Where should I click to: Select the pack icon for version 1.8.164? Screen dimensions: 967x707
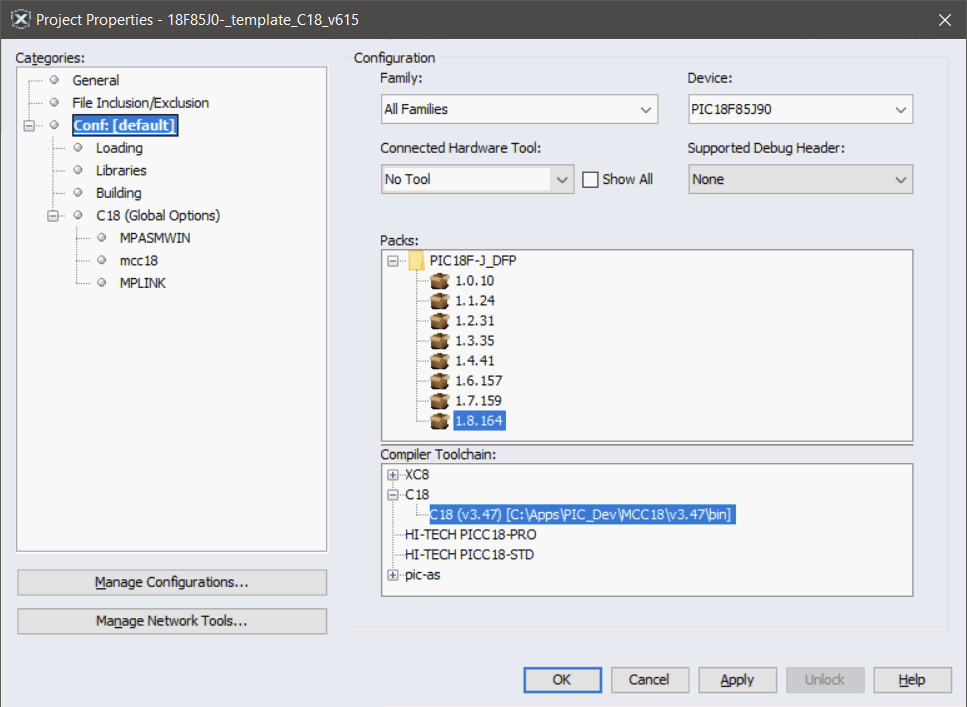point(440,420)
